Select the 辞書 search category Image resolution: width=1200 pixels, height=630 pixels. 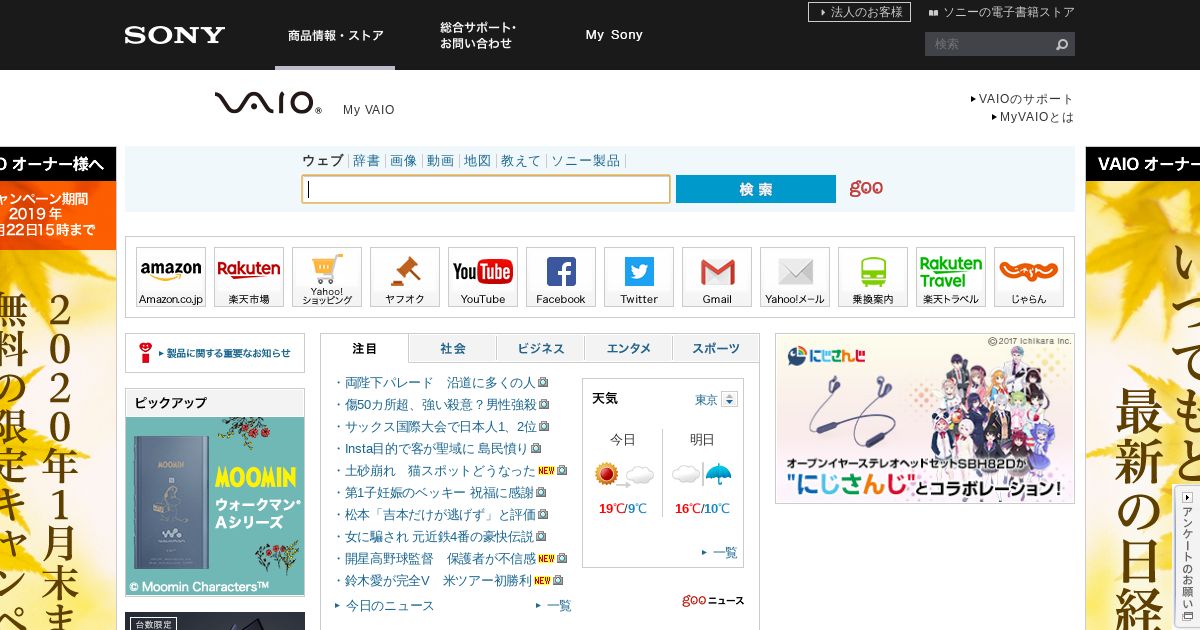click(366, 160)
